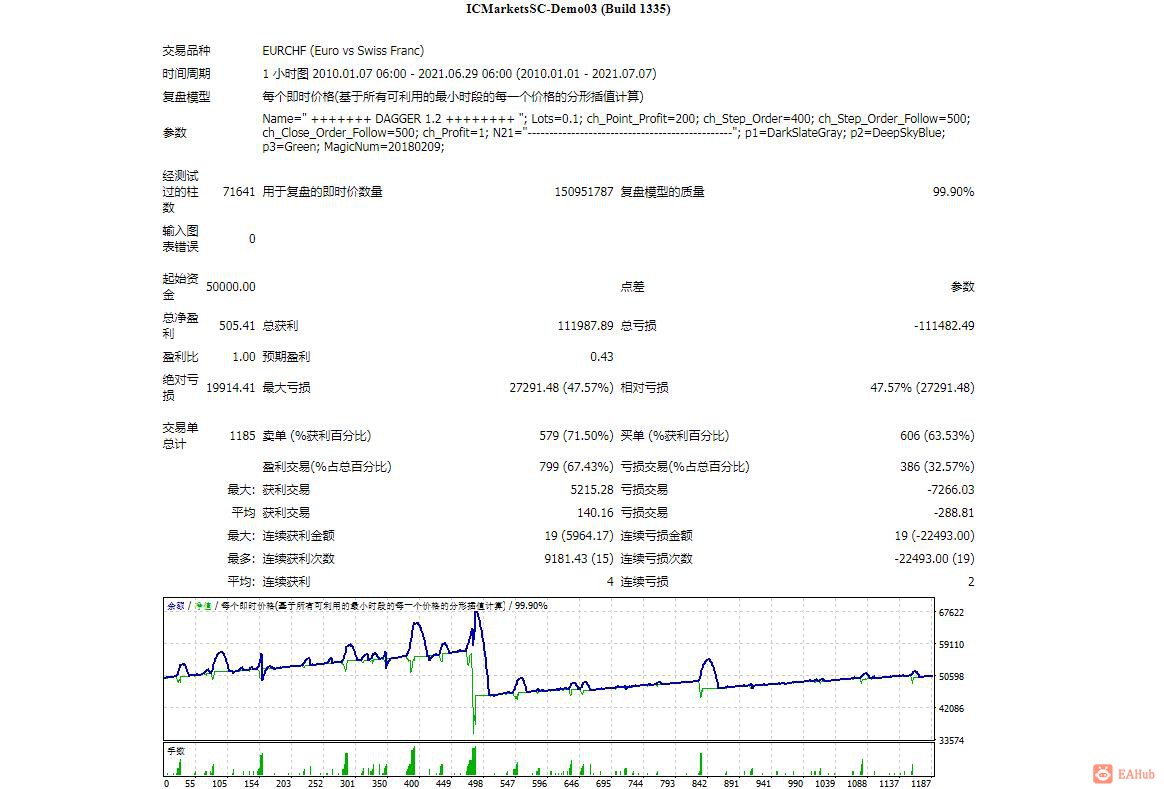
Task: Click the chart axis value '33574'
Action: coord(952,741)
